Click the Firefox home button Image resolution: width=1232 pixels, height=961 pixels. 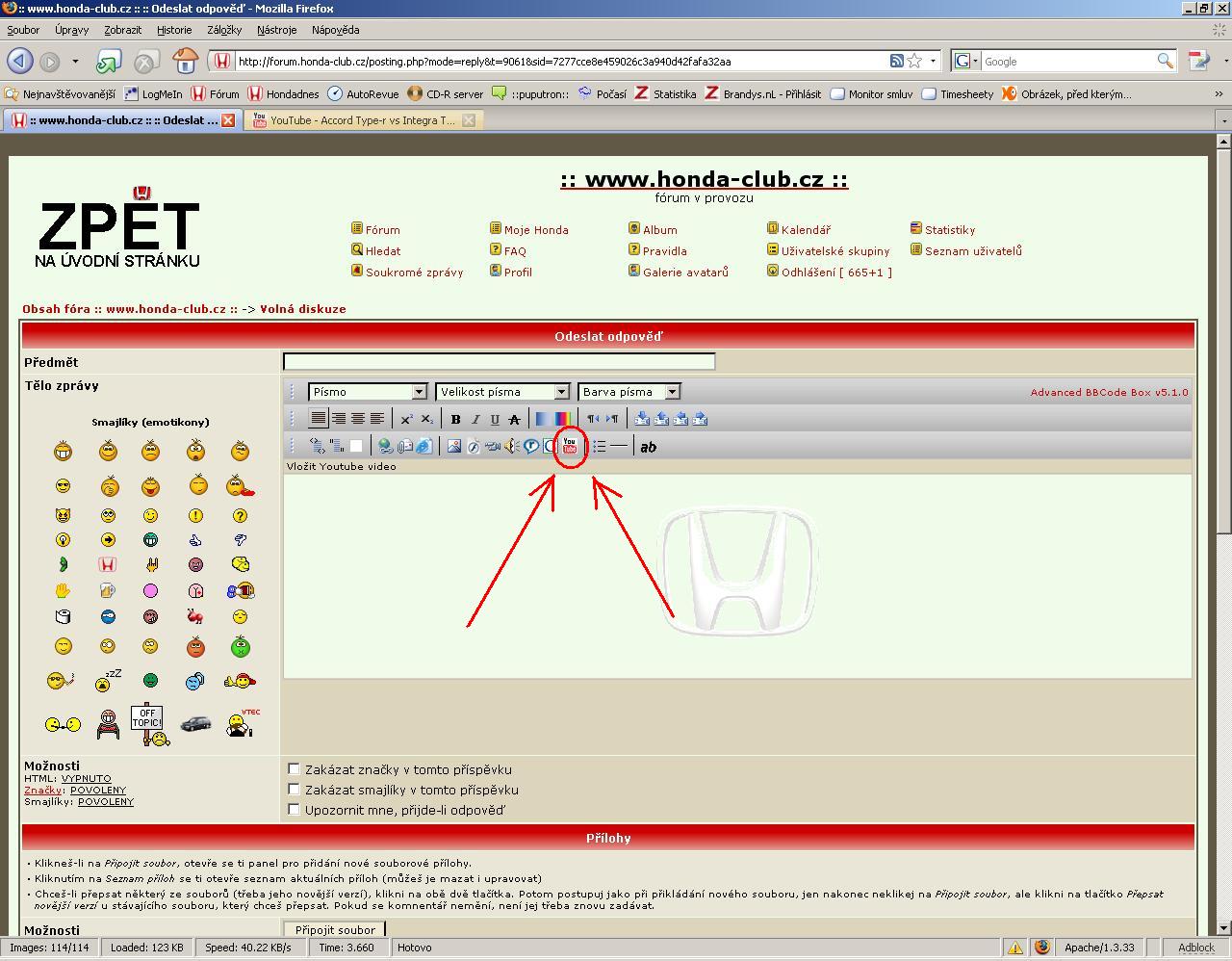185,62
